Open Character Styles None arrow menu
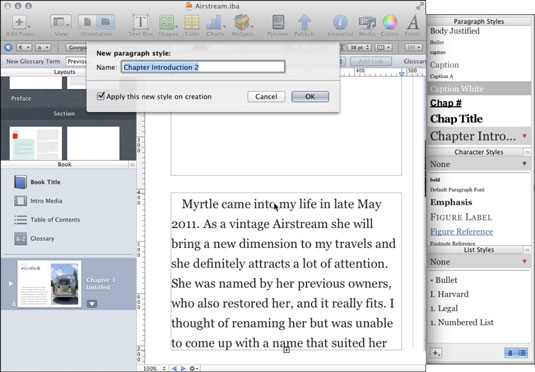535x372 pixels. 524,164
